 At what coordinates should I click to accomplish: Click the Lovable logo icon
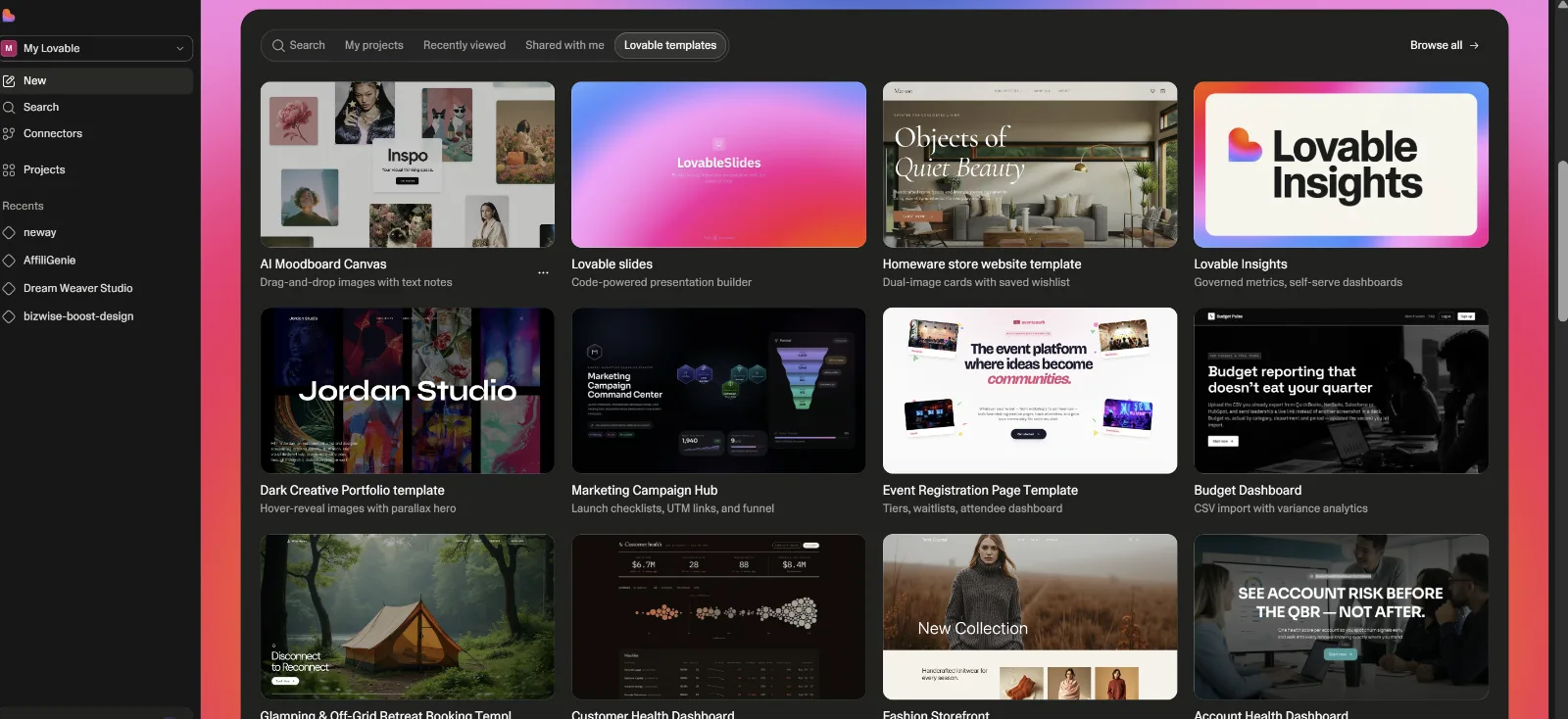coord(9,15)
